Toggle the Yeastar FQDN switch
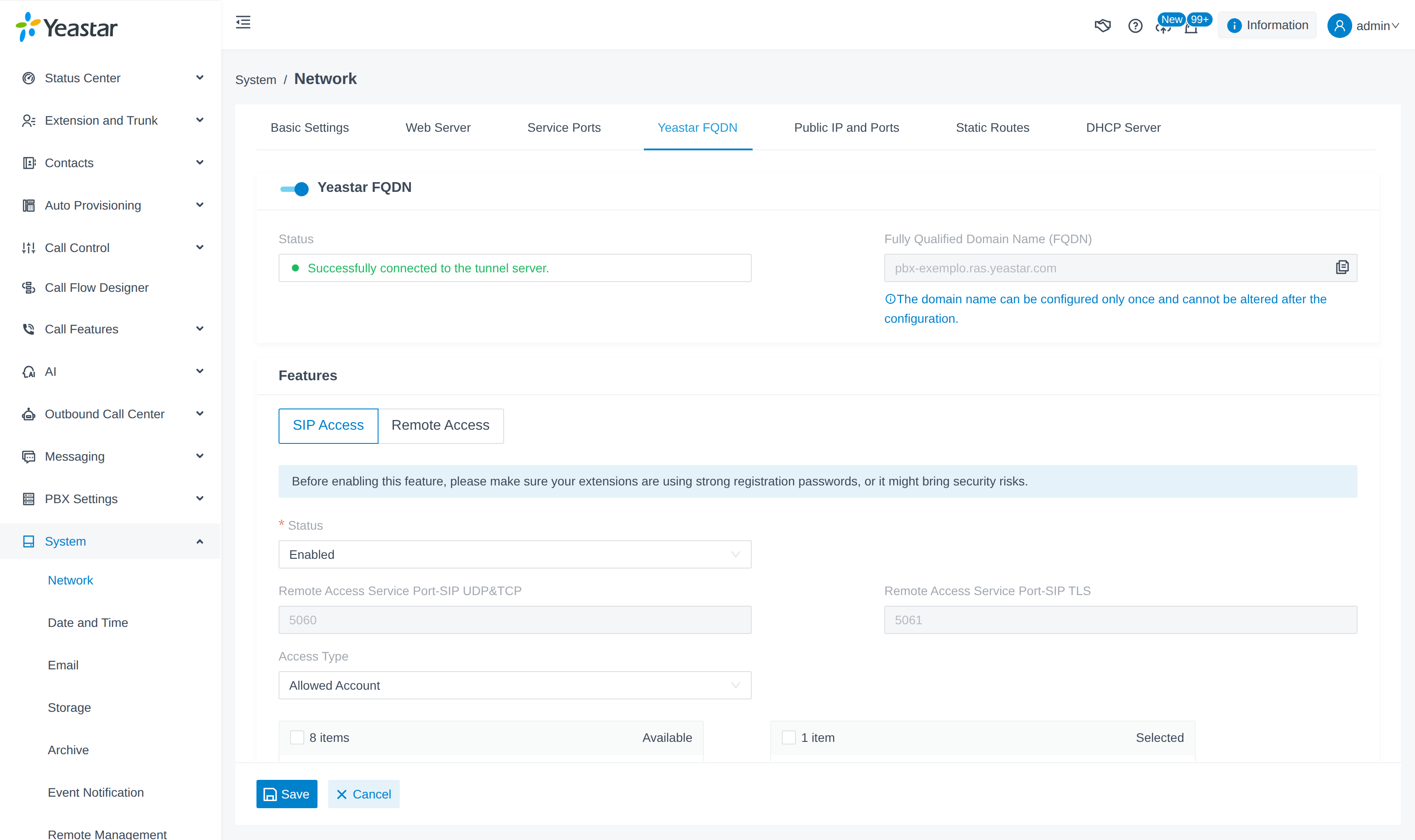1415x840 pixels. (x=294, y=188)
